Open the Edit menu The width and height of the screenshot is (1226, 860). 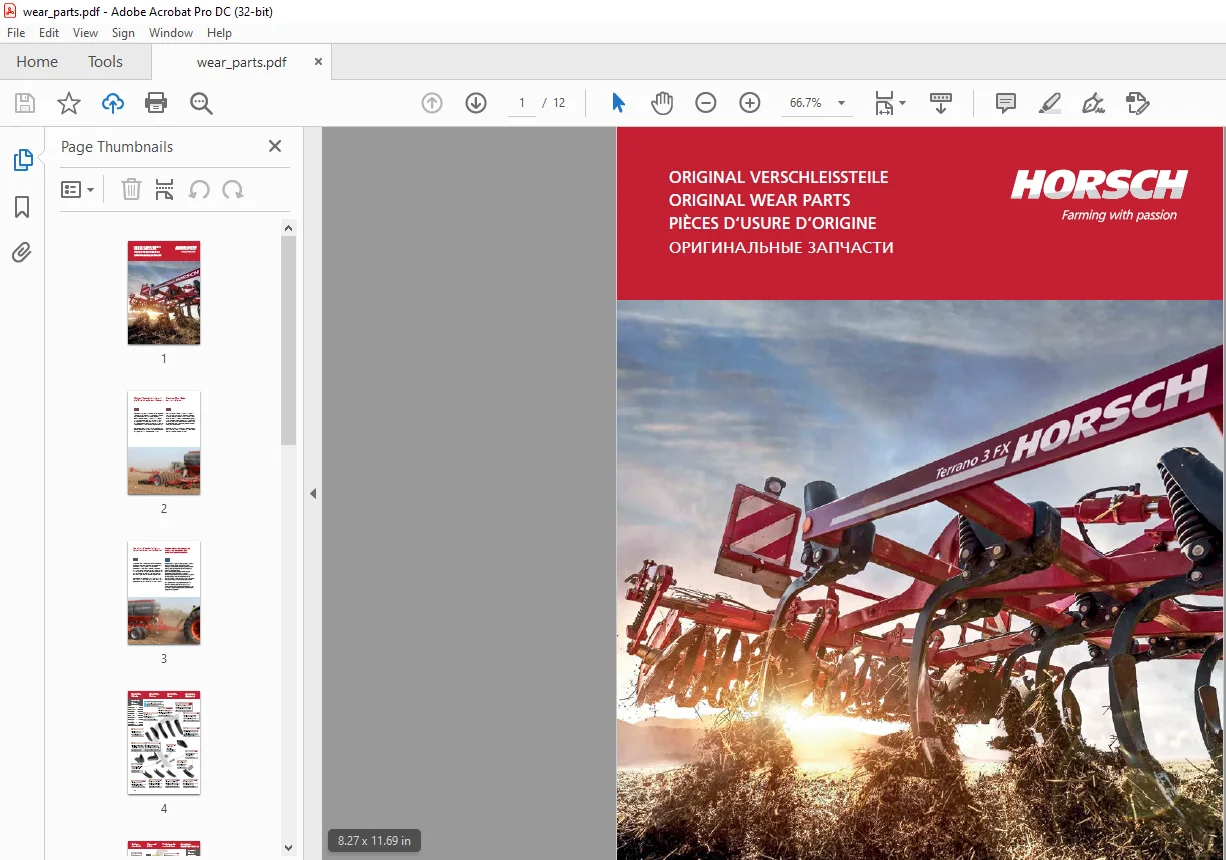click(x=49, y=33)
